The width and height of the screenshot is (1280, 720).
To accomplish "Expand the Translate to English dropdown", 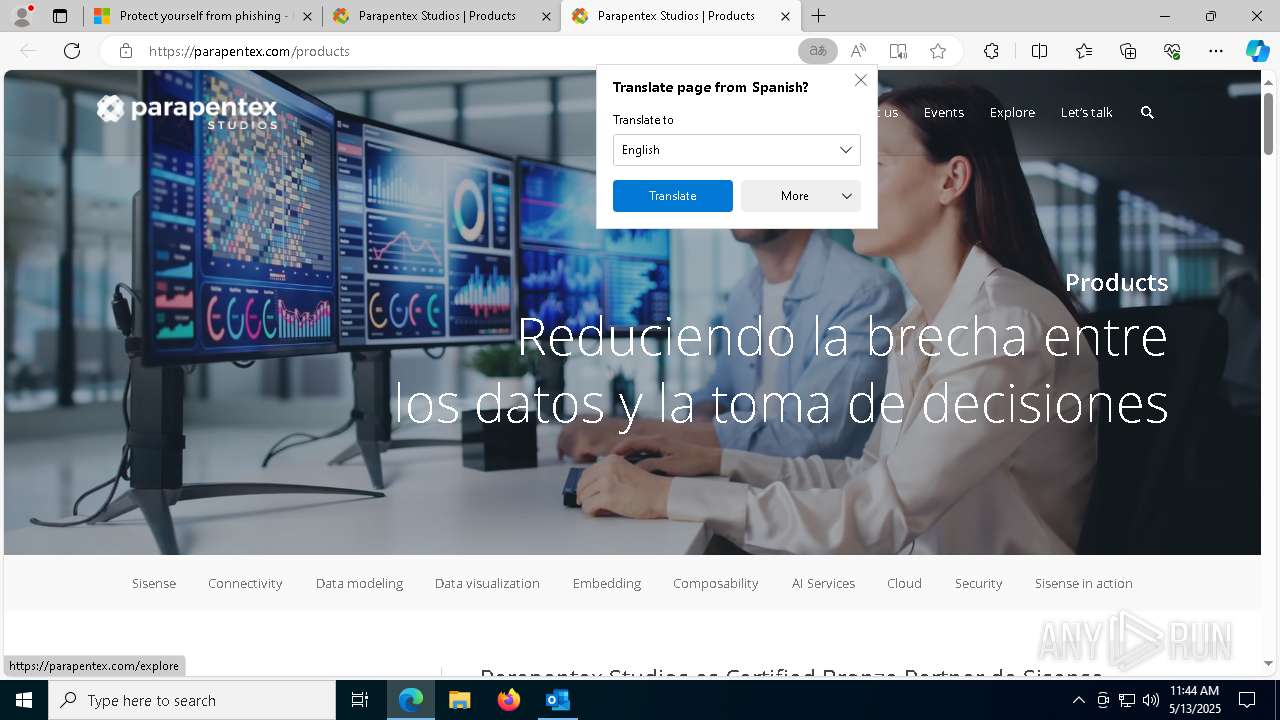I will 737,150.
